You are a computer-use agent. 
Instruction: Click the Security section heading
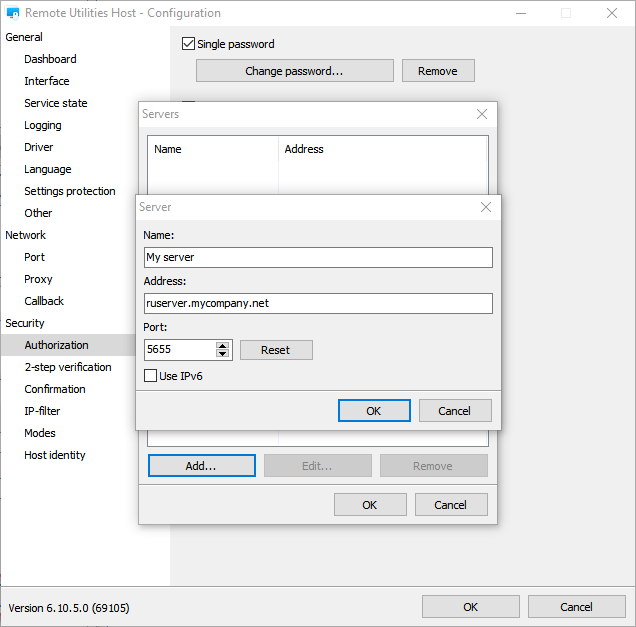coord(25,323)
